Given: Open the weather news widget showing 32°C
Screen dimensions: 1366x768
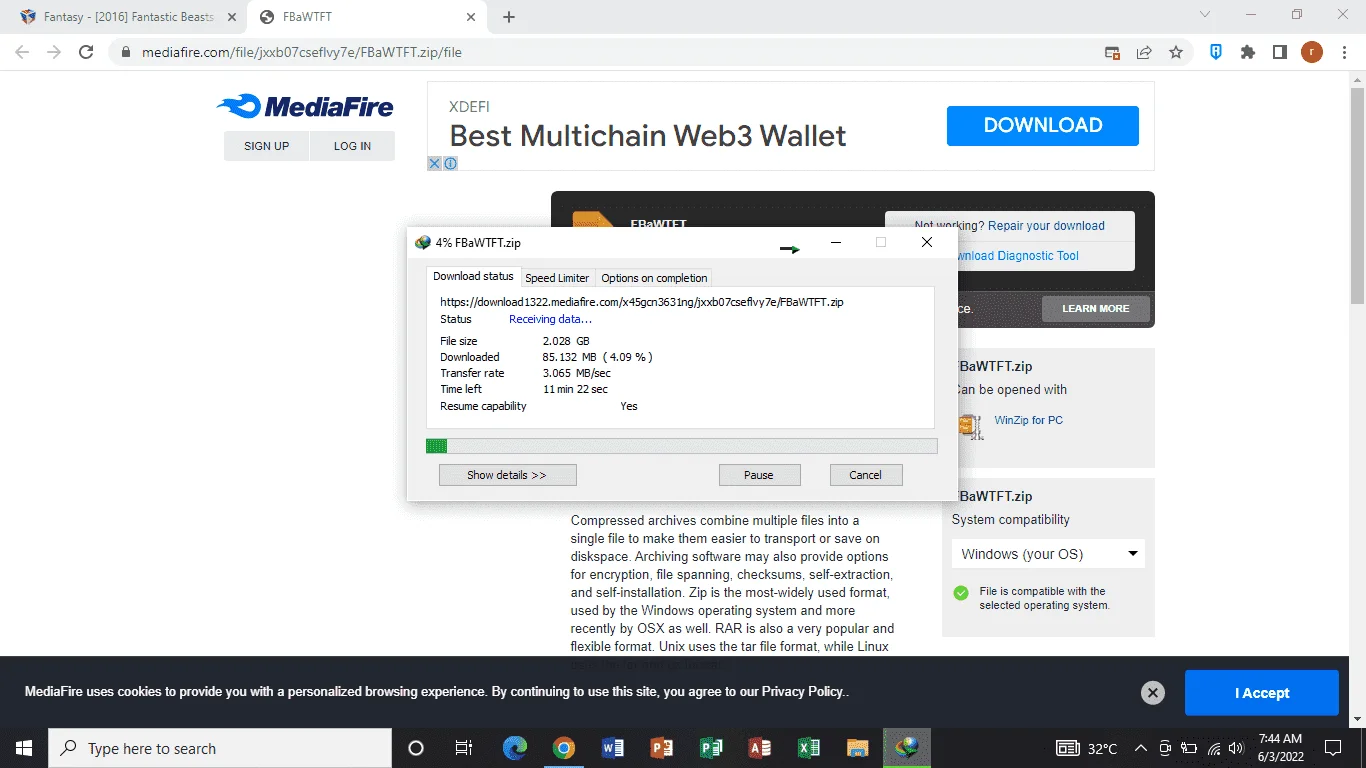Looking at the screenshot, I should click(x=1087, y=748).
